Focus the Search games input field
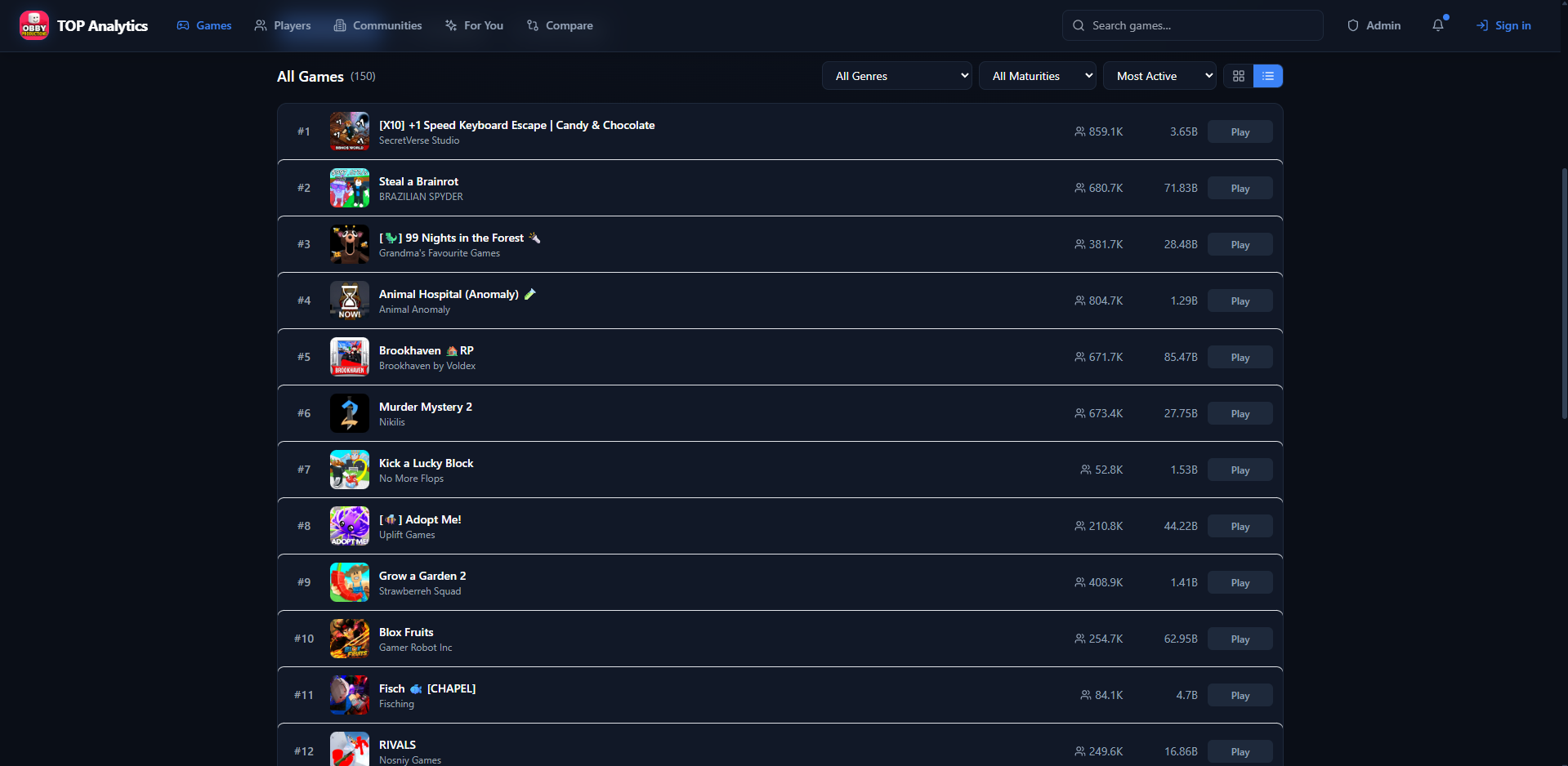 [x=1193, y=25]
